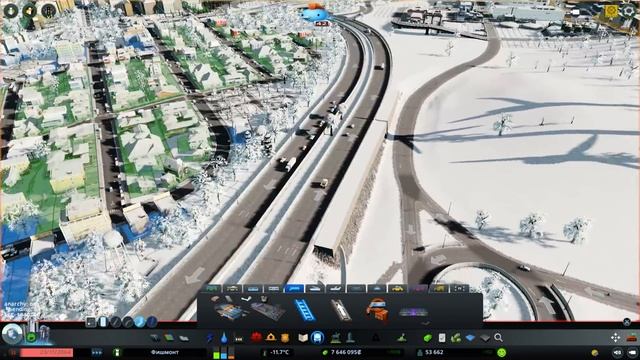This screenshot has height=360, width=640.
Task: Toggle the dark-blue round mod button
Action: point(152,322)
